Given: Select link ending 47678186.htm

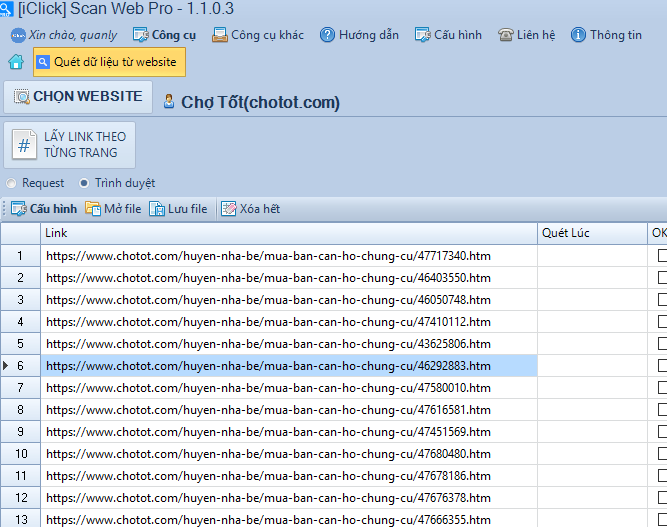Looking at the screenshot, I should click(x=289, y=476).
